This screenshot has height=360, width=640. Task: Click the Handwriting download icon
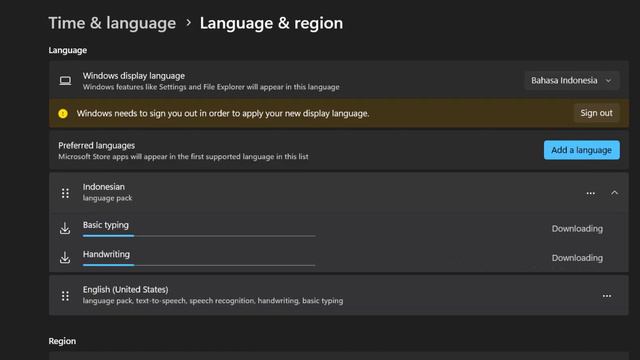65,258
